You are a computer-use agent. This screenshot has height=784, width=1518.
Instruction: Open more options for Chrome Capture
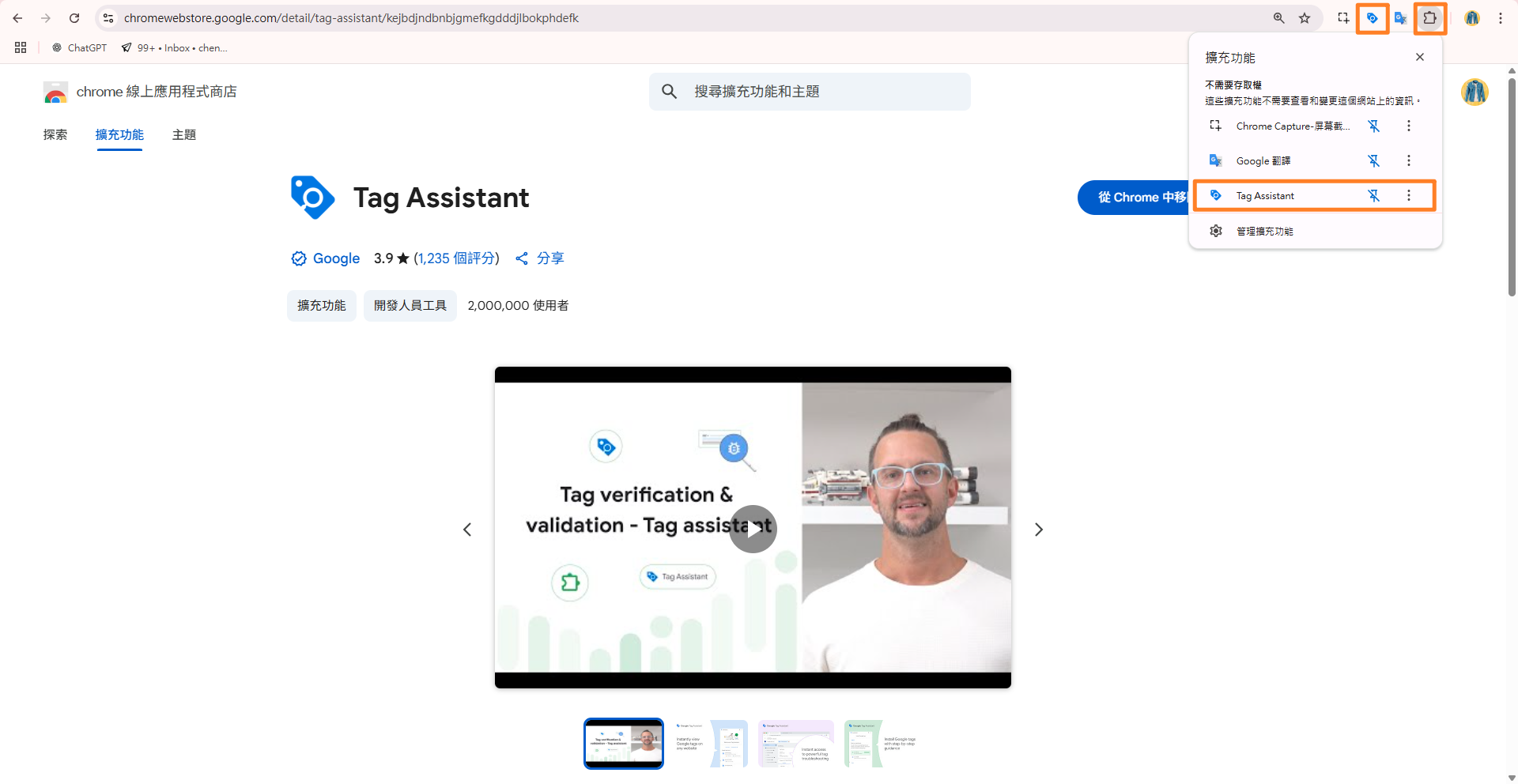pyautogui.click(x=1409, y=126)
